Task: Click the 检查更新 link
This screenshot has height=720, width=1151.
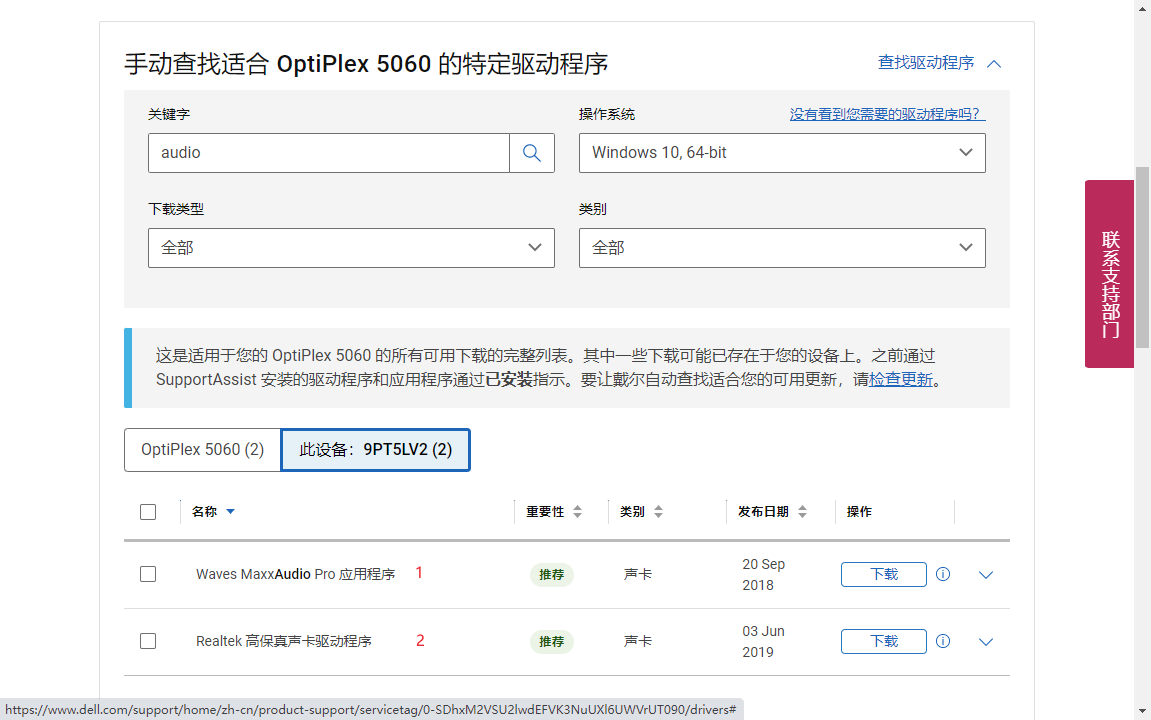Action: click(x=901, y=379)
